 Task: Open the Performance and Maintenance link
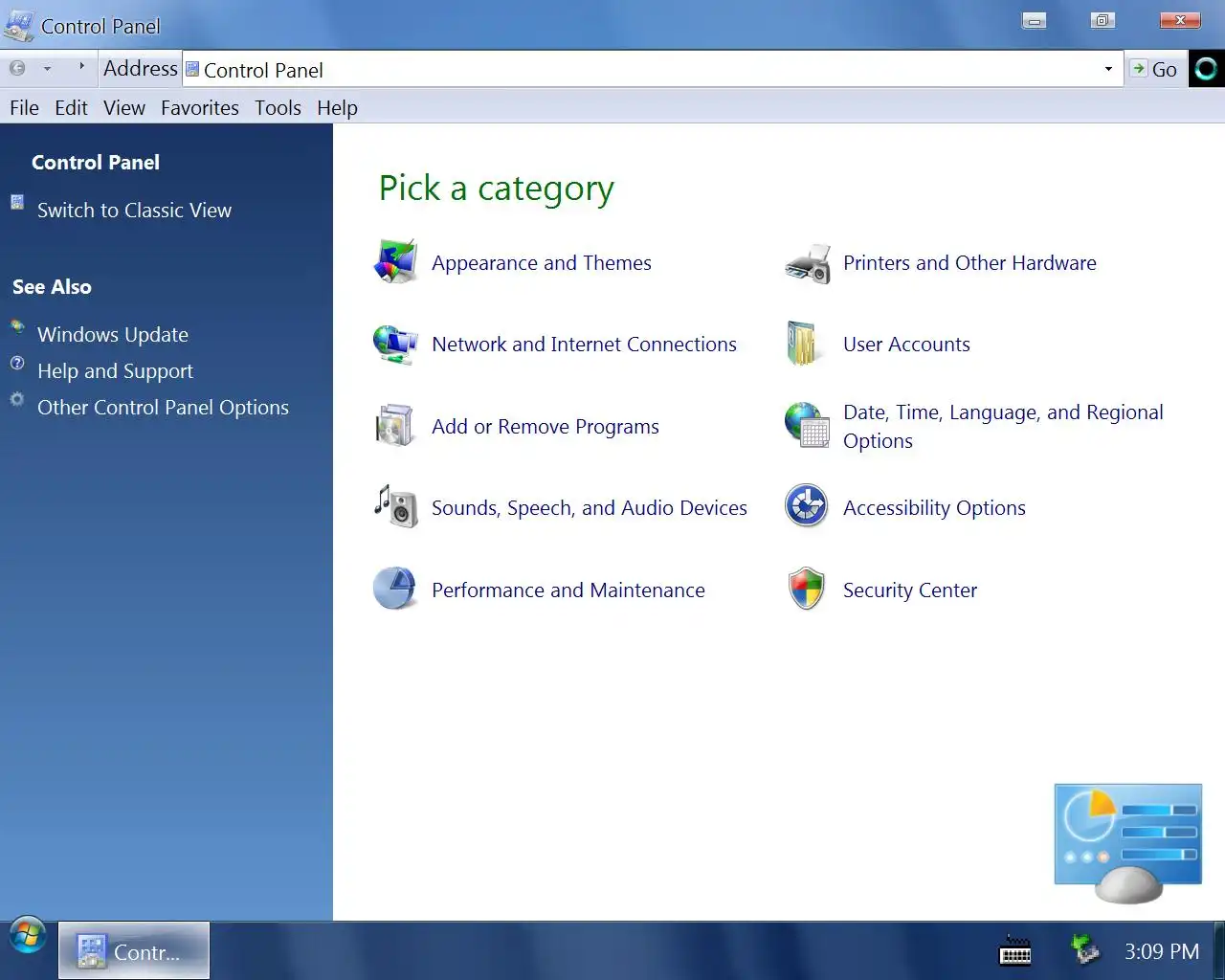tap(568, 590)
